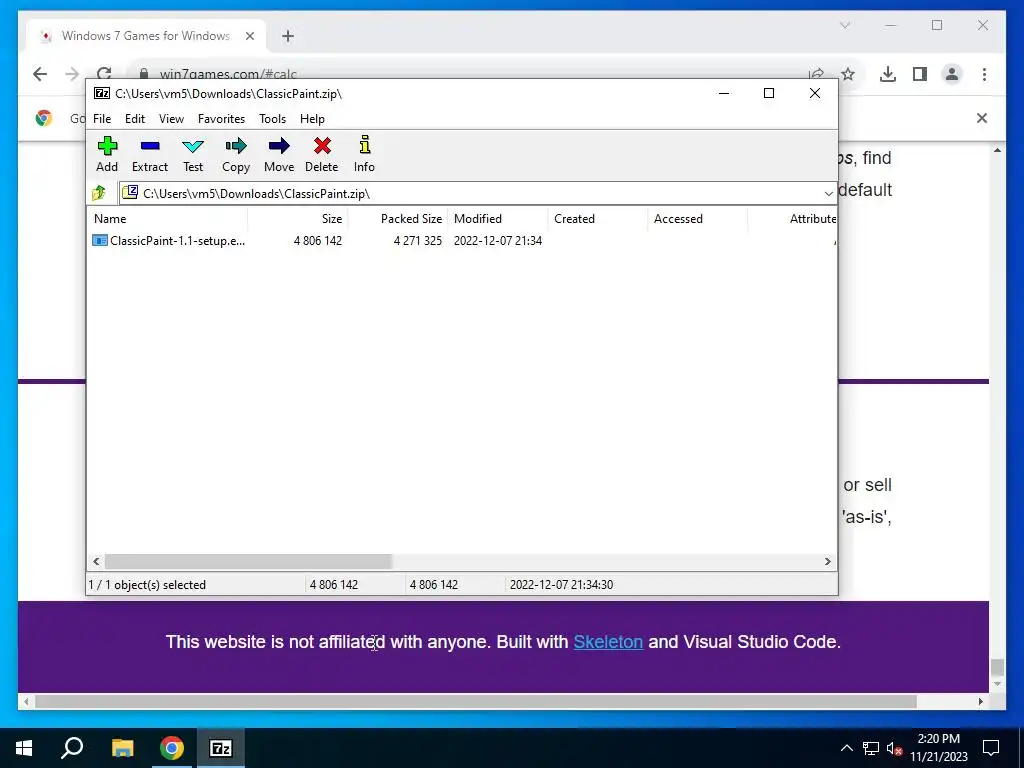
Task: Open Chrome profile avatar
Action: [x=952, y=74]
